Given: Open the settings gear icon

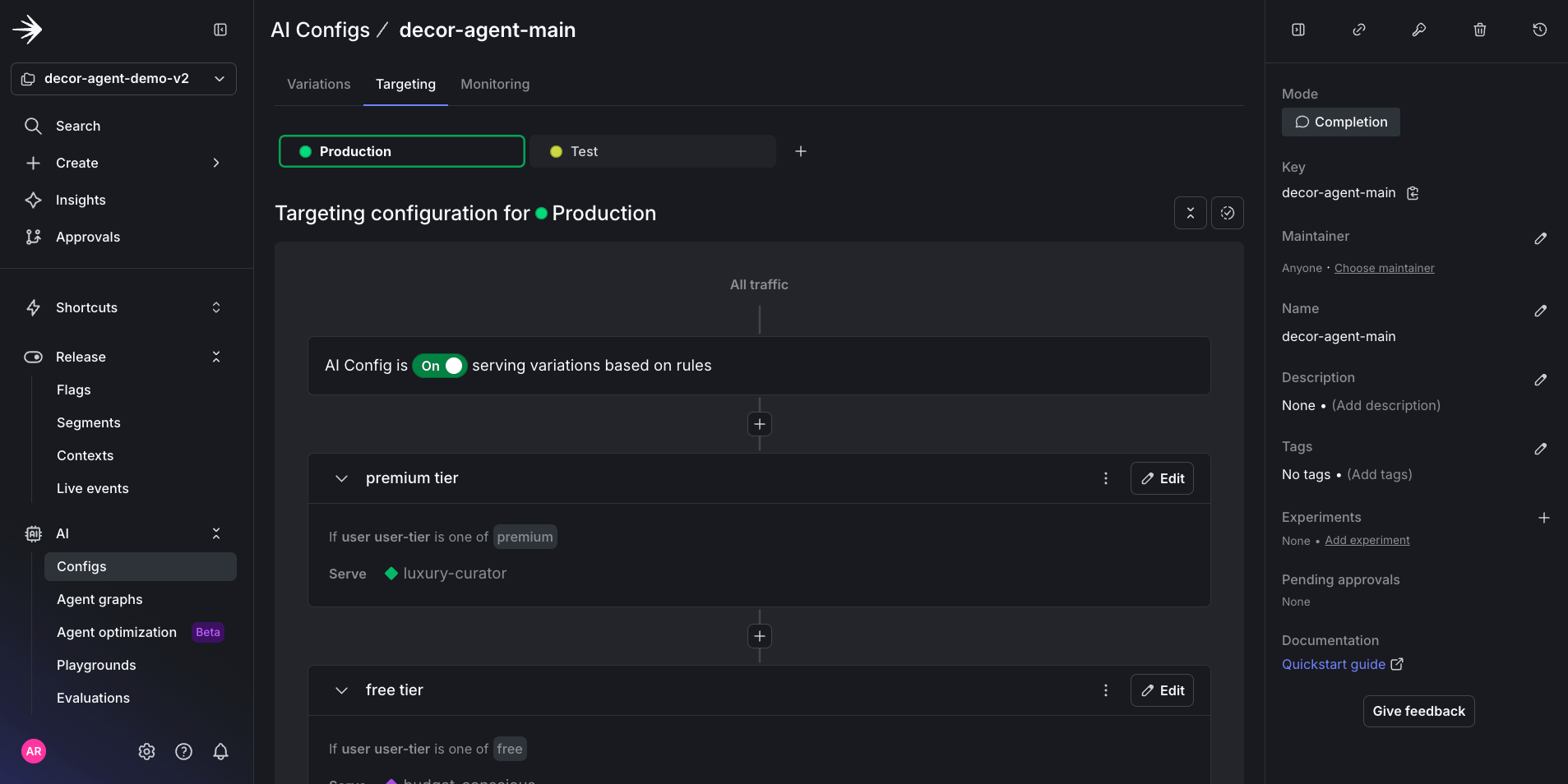Looking at the screenshot, I should (x=146, y=751).
